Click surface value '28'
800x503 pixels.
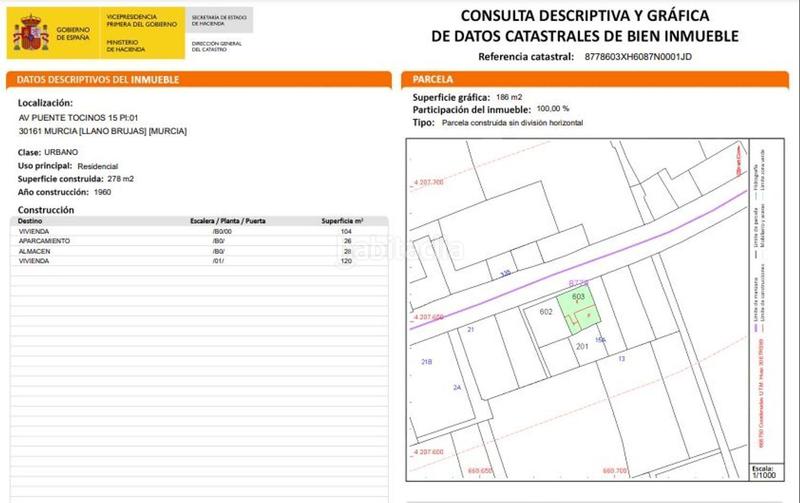click(x=347, y=251)
